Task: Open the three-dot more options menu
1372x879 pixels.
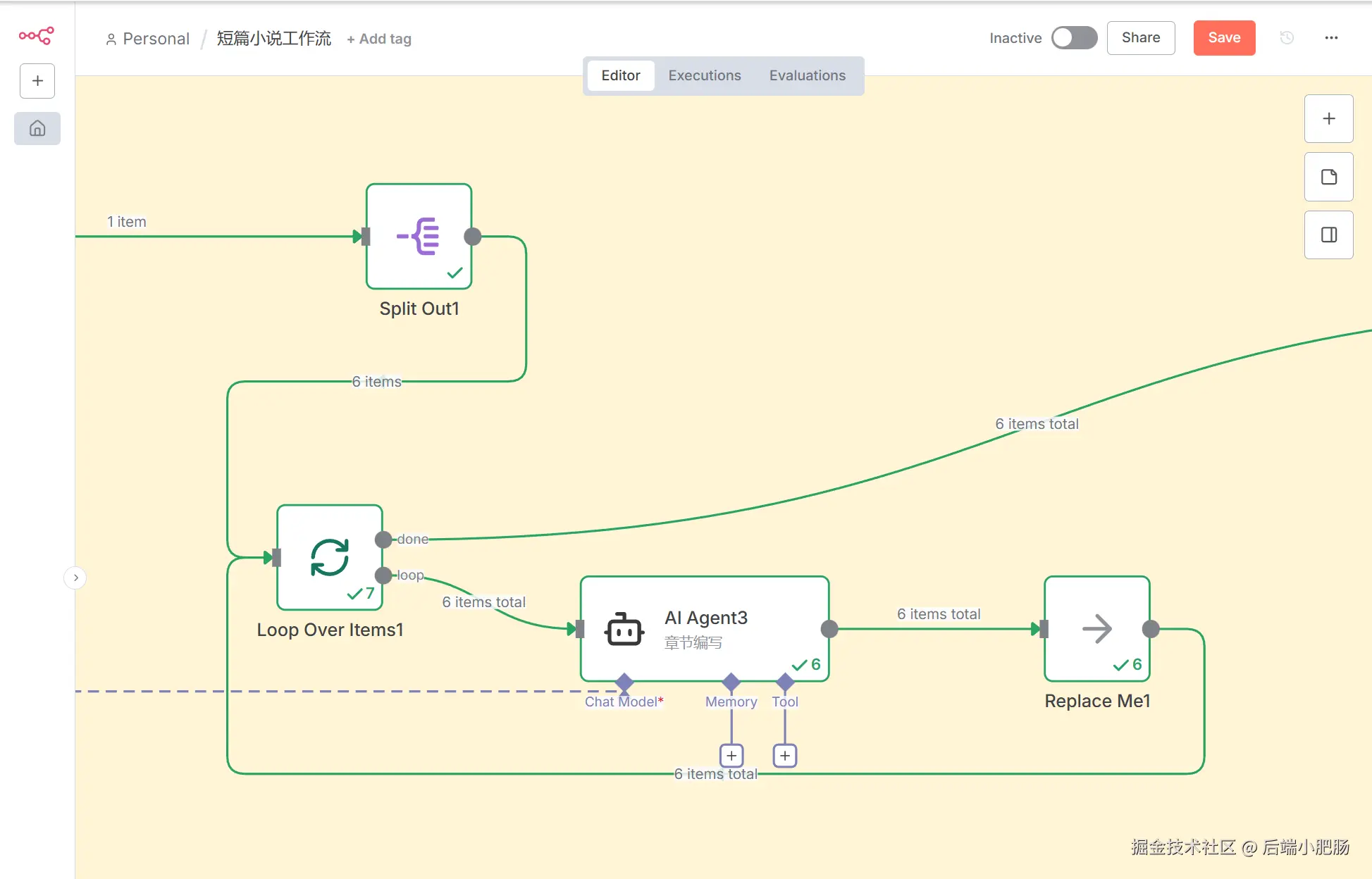Action: [x=1331, y=38]
